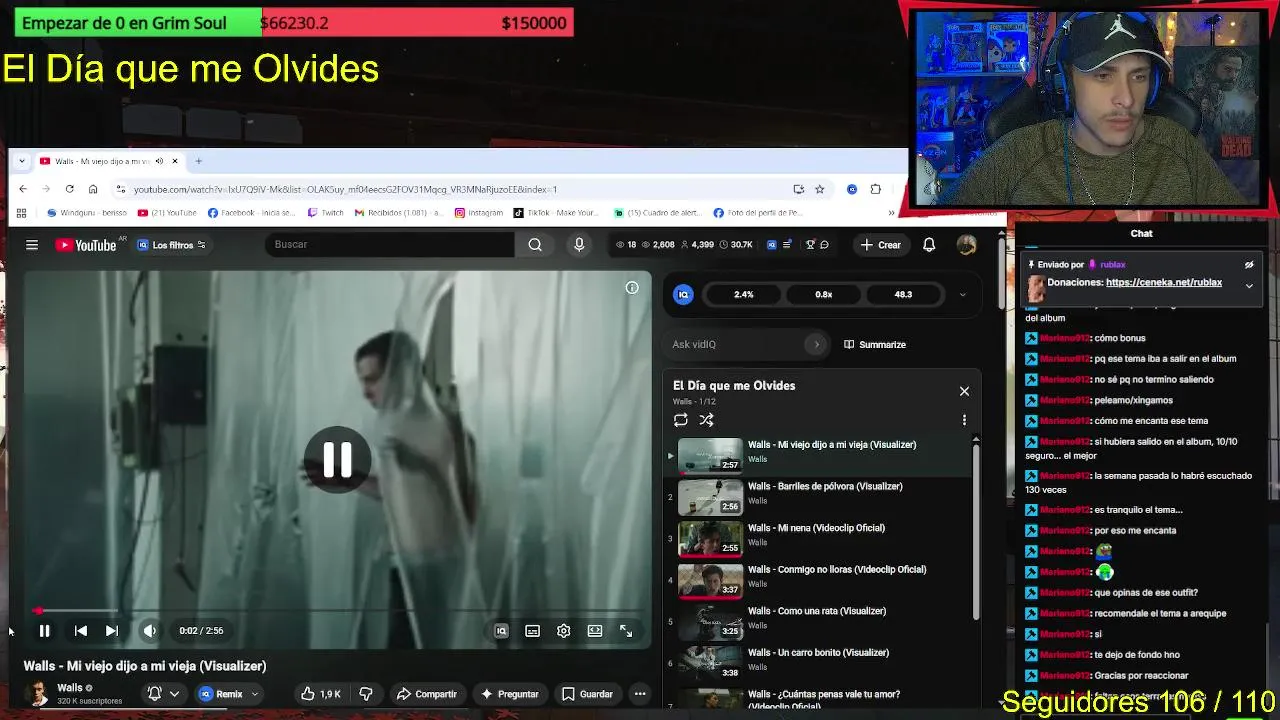Click the search magnifier button
This screenshot has width=1280, height=720.
coord(535,245)
